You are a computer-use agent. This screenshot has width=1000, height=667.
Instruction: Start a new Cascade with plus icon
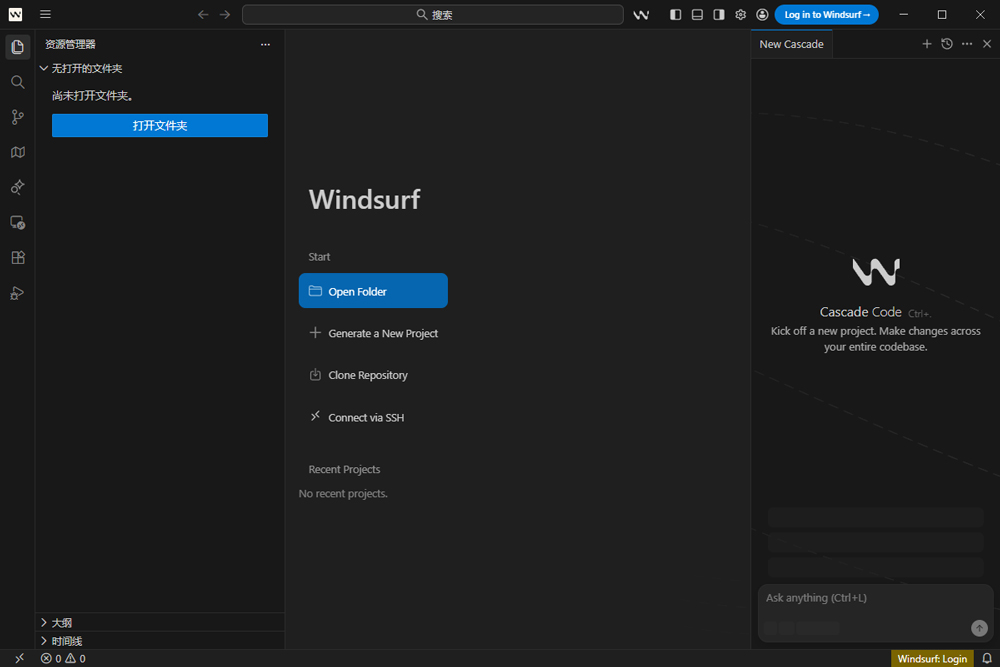coord(927,43)
